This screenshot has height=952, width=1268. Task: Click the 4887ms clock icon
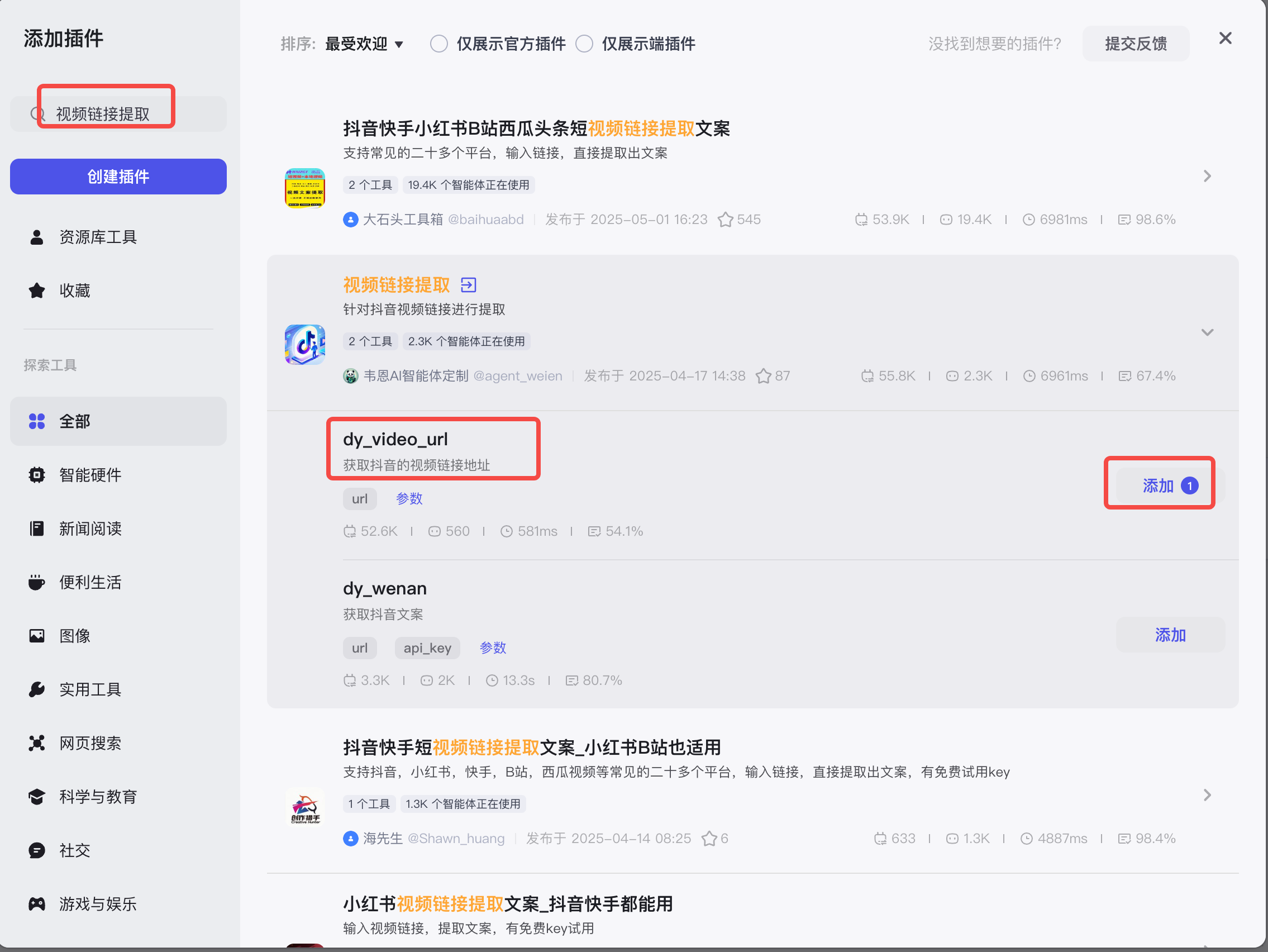click(1027, 839)
